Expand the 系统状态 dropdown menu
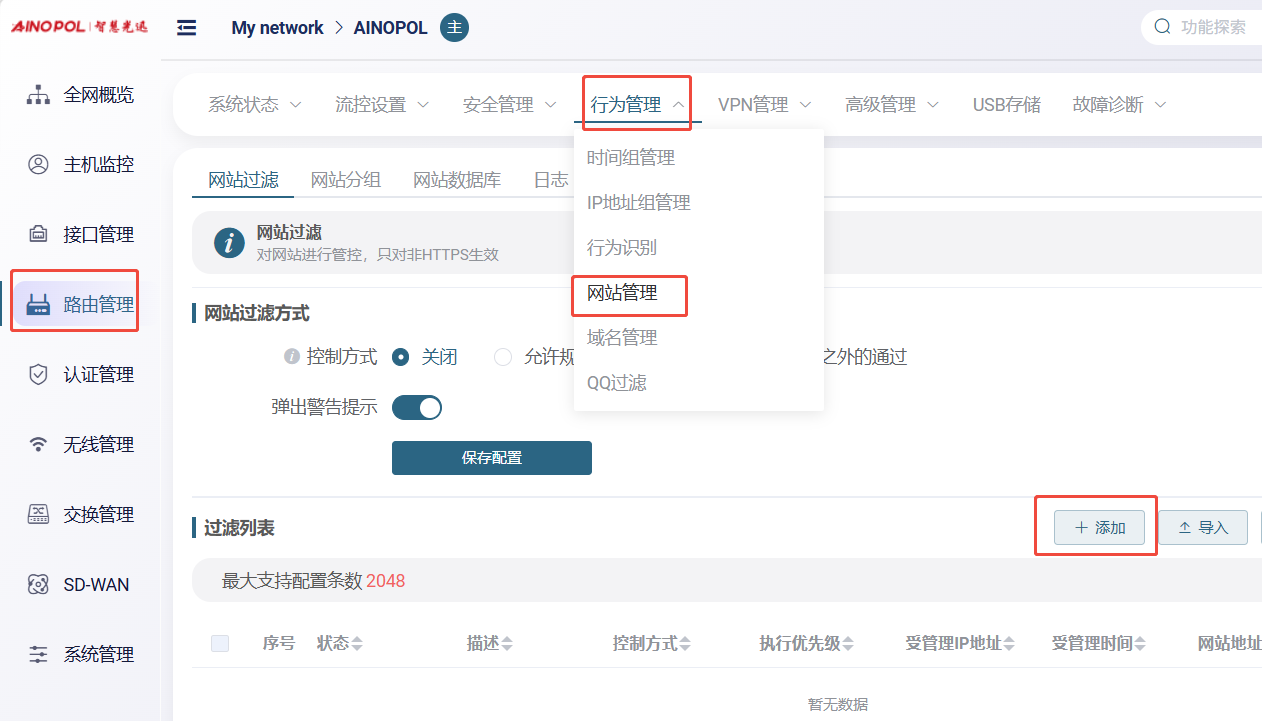Viewport: 1262px width, 721px height. (254, 105)
